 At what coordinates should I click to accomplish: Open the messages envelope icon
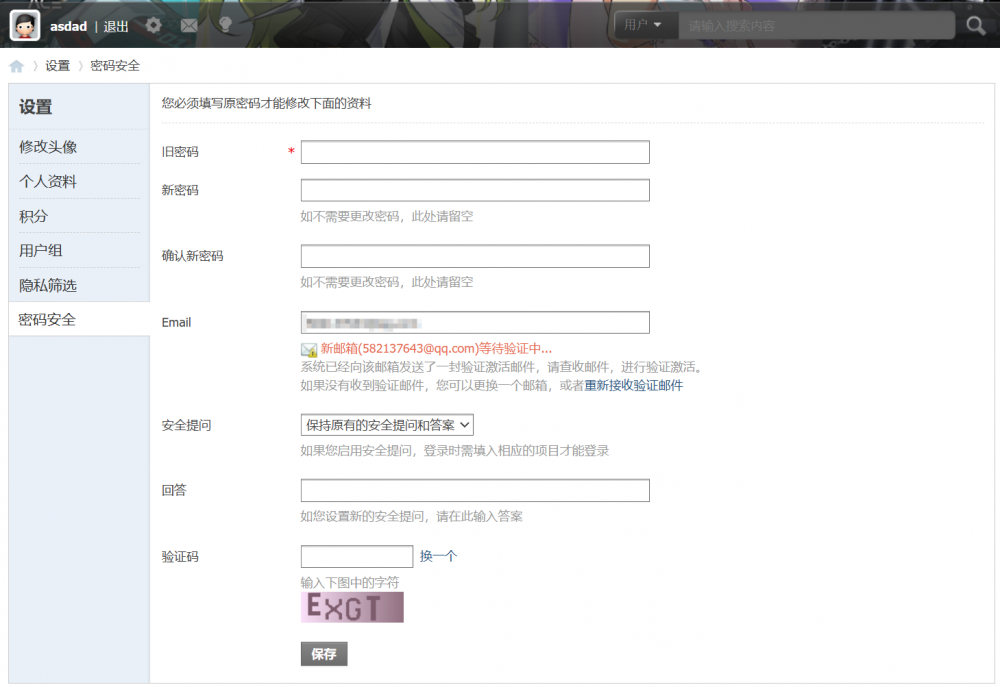pos(189,26)
